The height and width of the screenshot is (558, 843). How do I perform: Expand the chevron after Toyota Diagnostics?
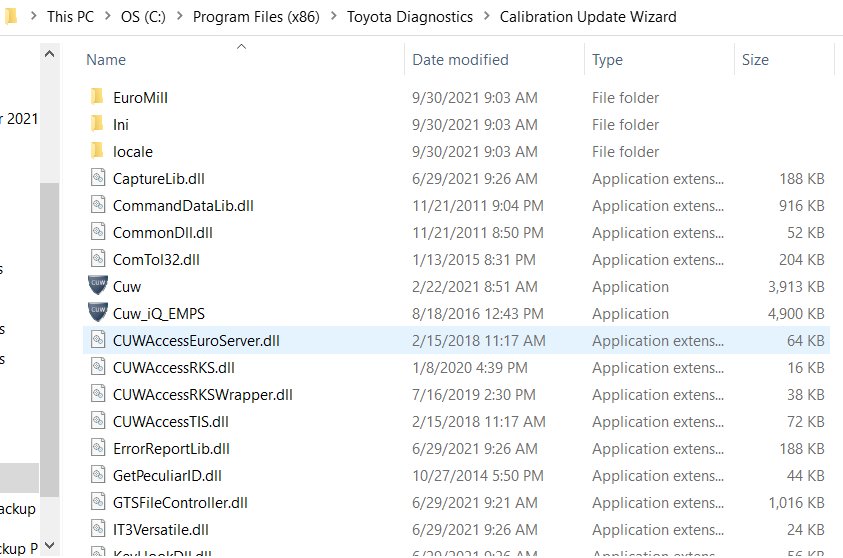click(487, 16)
